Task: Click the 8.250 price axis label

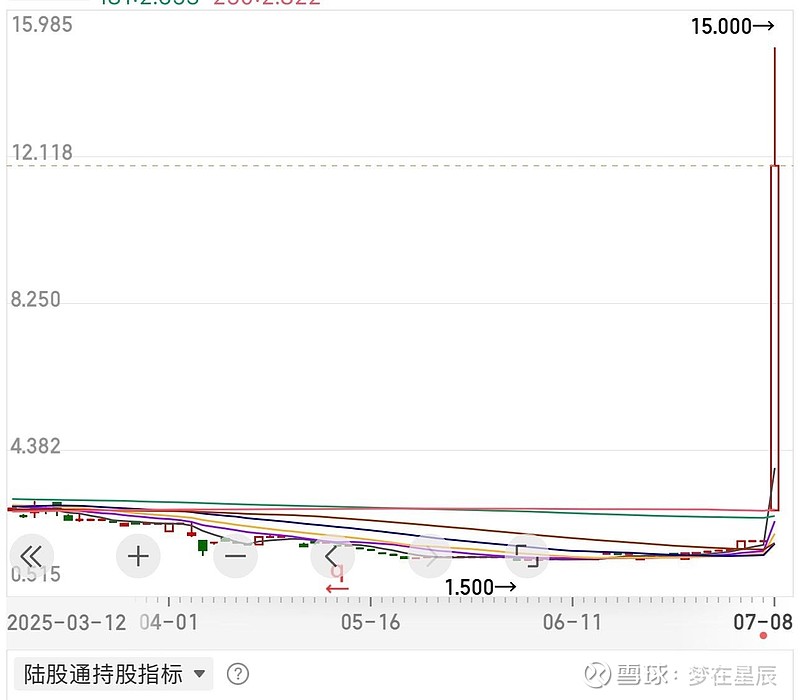Action: point(36,299)
